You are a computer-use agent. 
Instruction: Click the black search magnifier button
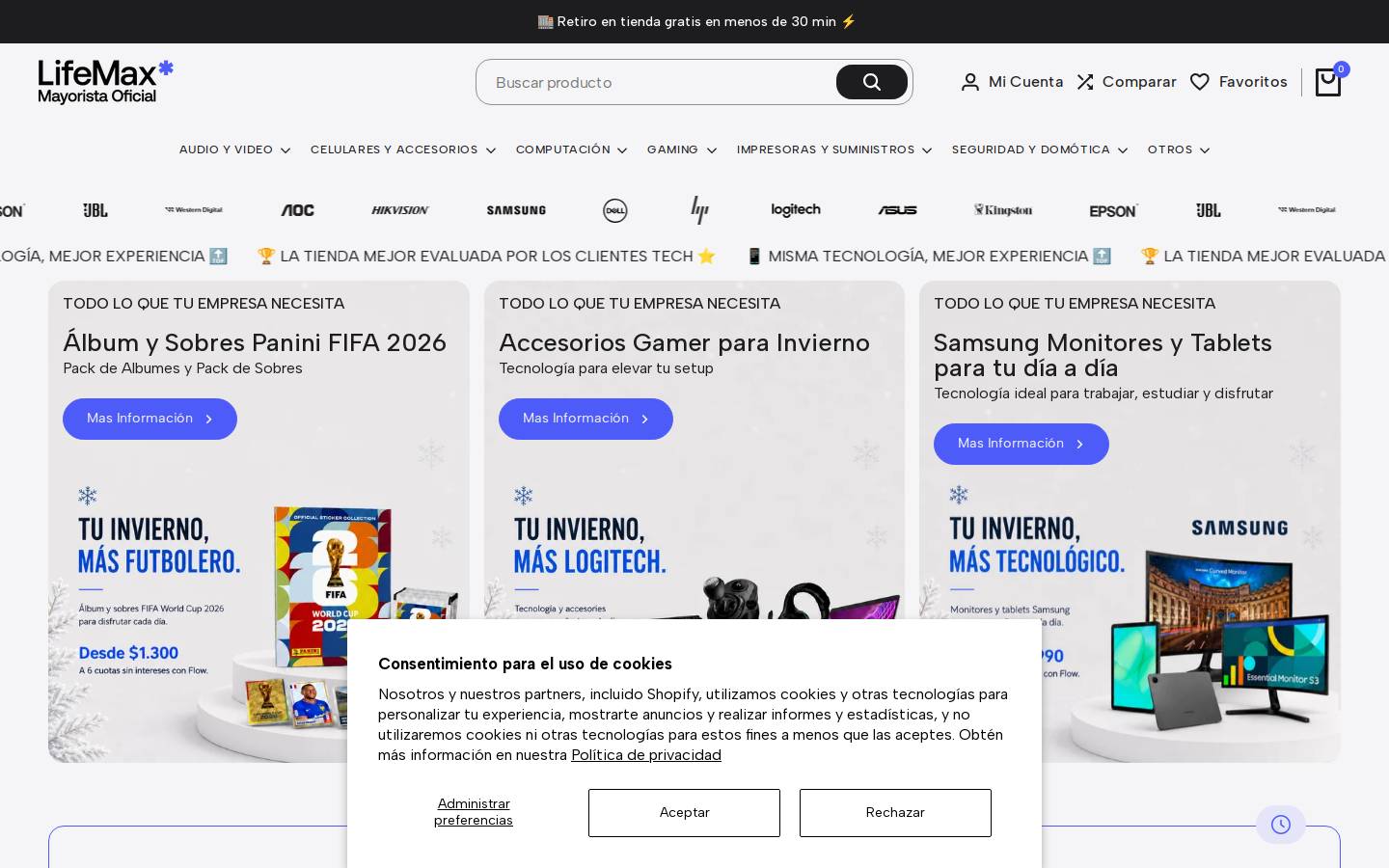click(872, 82)
